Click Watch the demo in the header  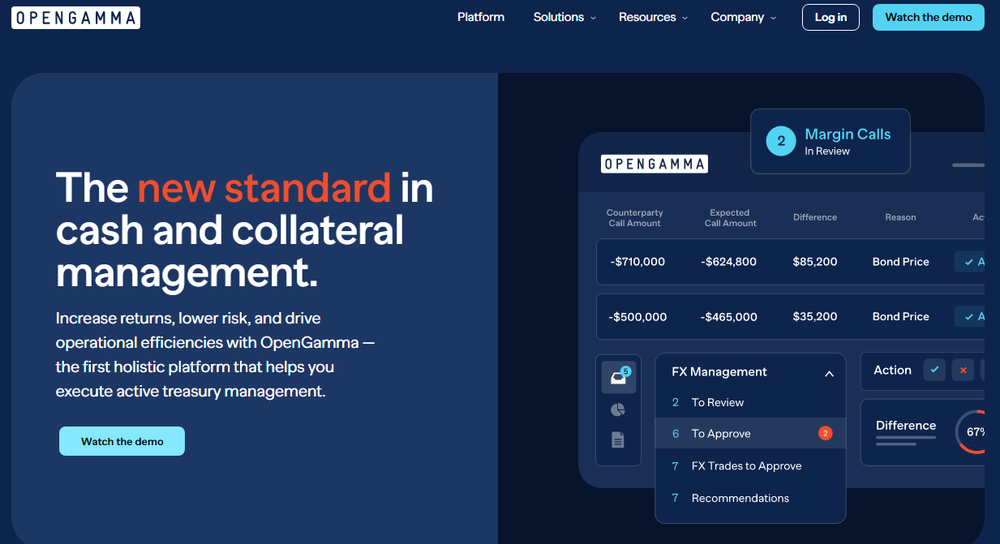[928, 17]
